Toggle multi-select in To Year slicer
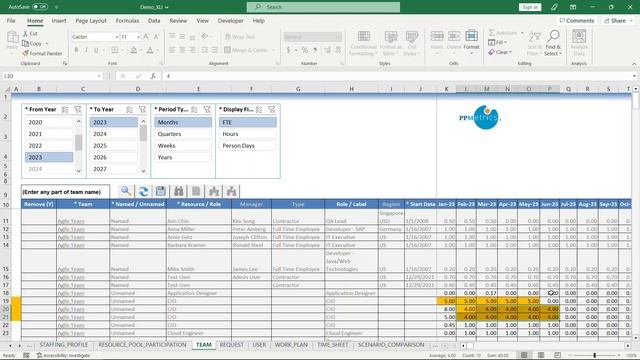 click(129, 109)
